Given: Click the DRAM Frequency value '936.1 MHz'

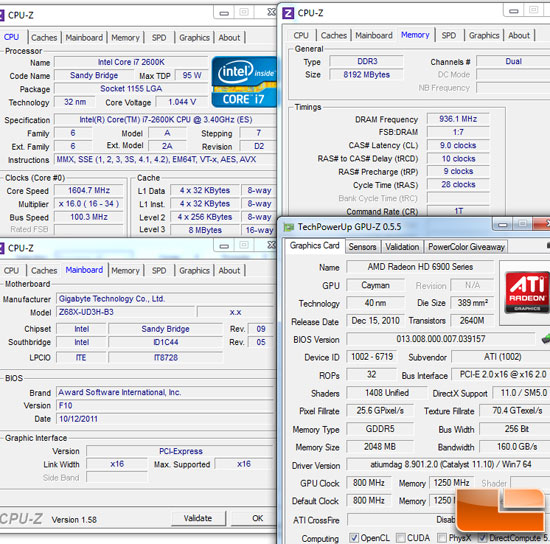Looking at the screenshot, I should pos(458,119).
